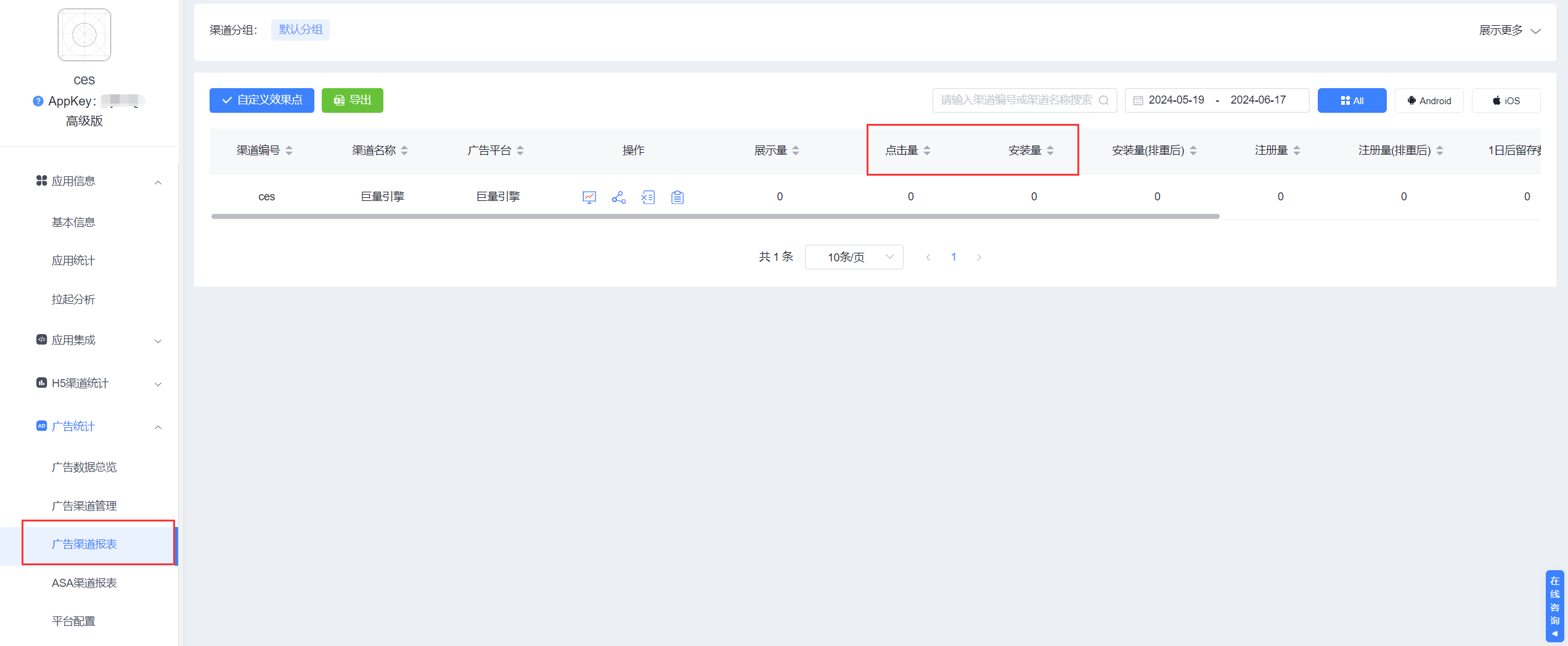Expand 展示更多 to show more groups

coord(1510,30)
